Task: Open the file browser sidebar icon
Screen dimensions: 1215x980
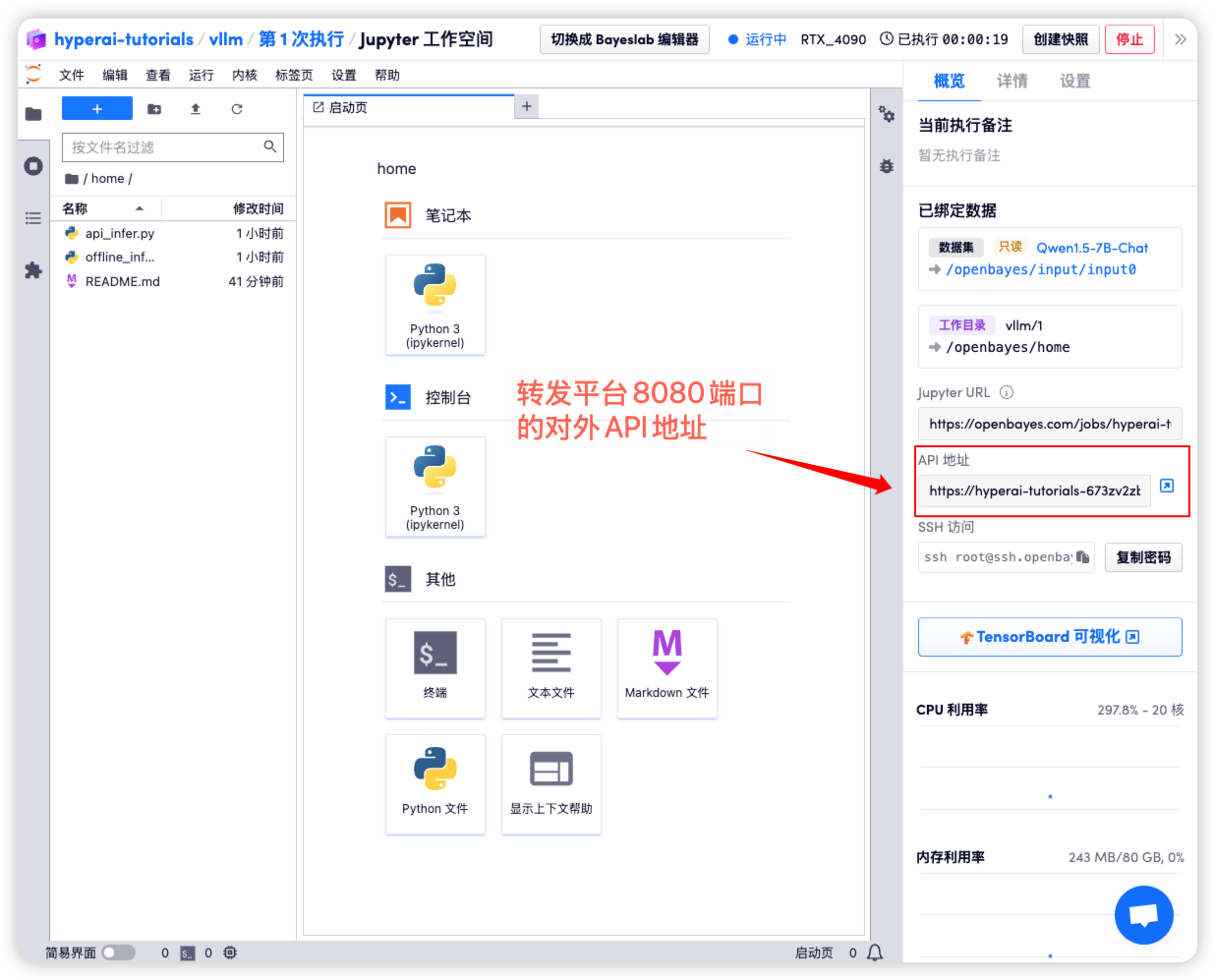Action: [x=33, y=114]
